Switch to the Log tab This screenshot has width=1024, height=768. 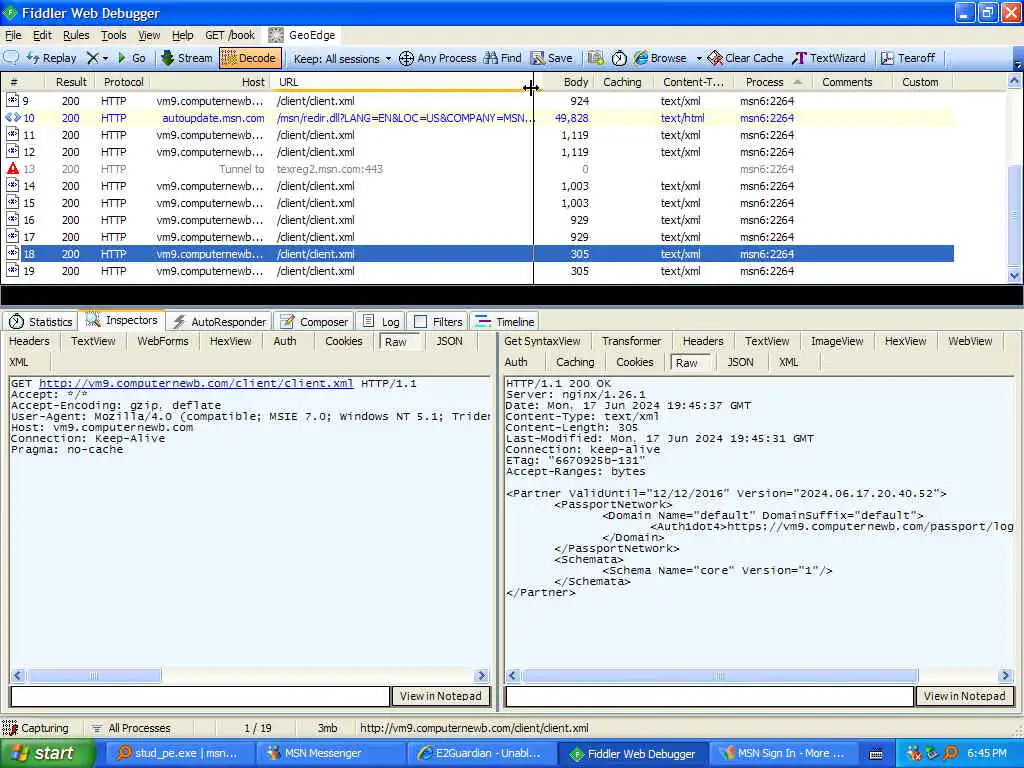click(381, 321)
